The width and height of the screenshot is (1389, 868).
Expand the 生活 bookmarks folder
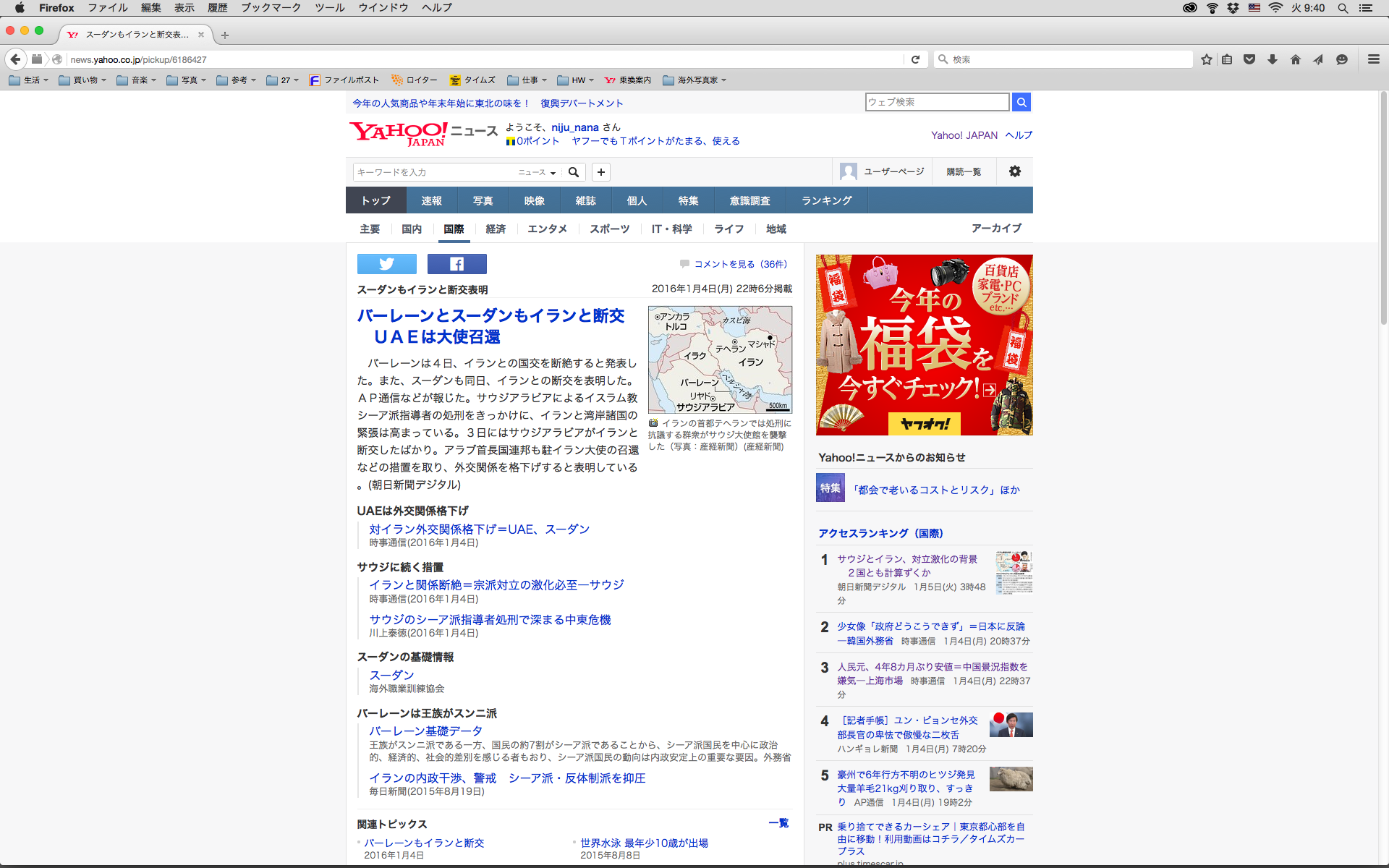(x=29, y=80)
